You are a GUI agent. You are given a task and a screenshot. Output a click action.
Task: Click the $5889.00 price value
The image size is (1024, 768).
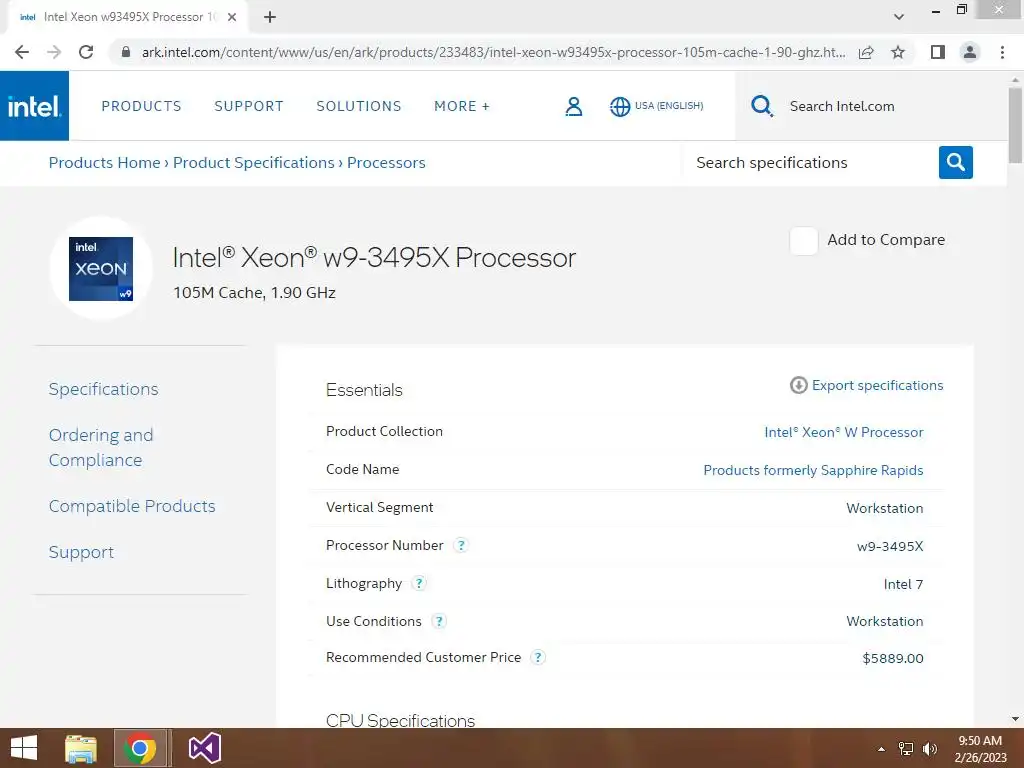893,658
